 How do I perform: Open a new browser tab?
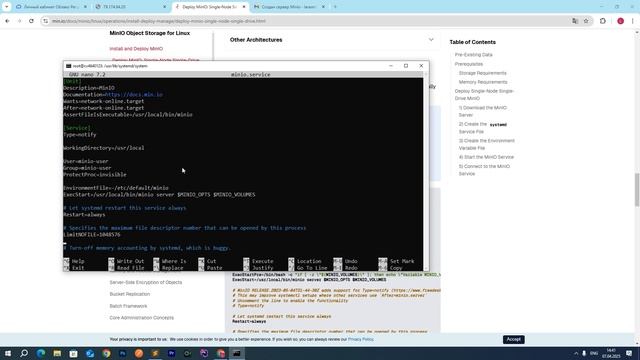coord(335,7)
